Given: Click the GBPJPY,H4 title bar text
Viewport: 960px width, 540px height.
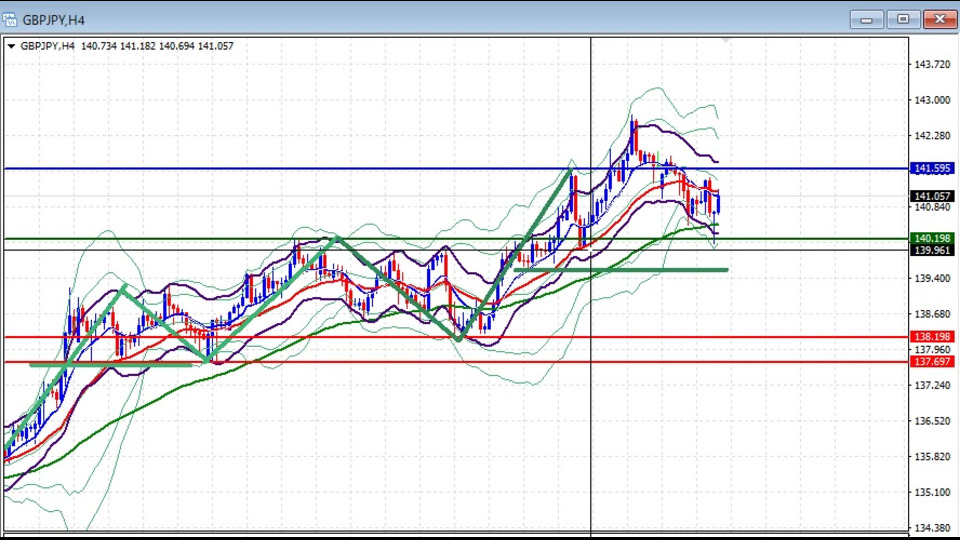Looking at the screenshot, I should click(x=53, y=20).
